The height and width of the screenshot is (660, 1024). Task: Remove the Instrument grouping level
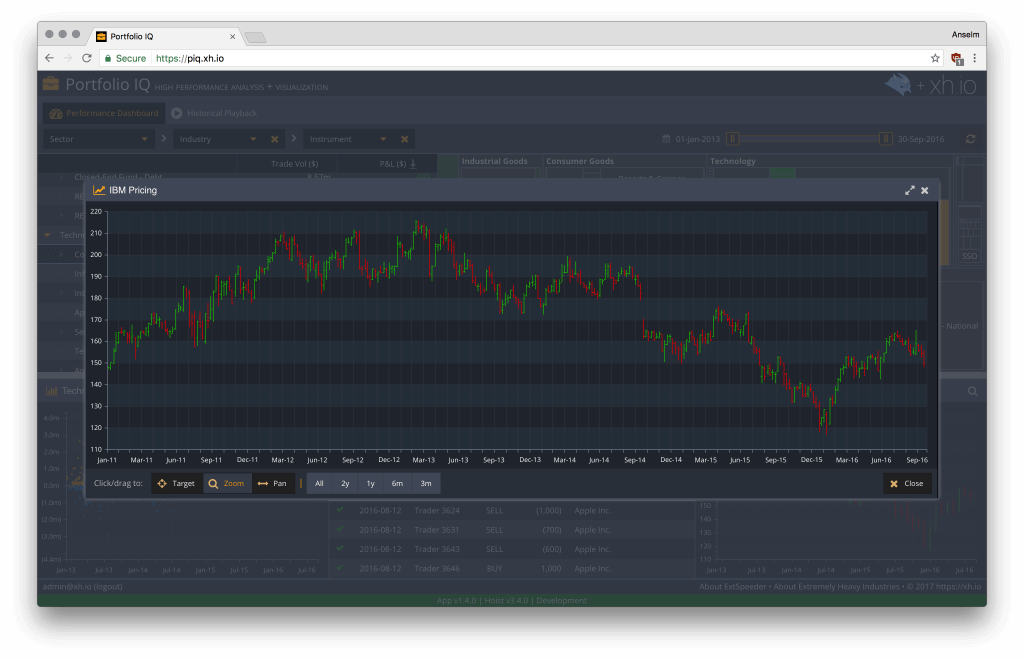tap(405, 139)
